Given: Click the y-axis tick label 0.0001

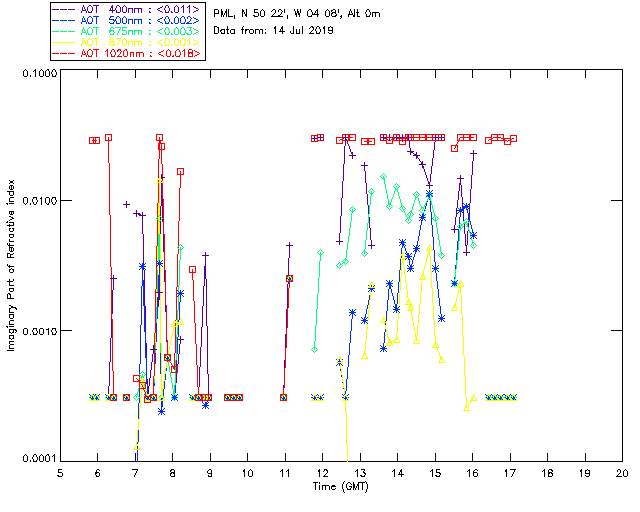Looking at the screenshot, I should 40,459.
